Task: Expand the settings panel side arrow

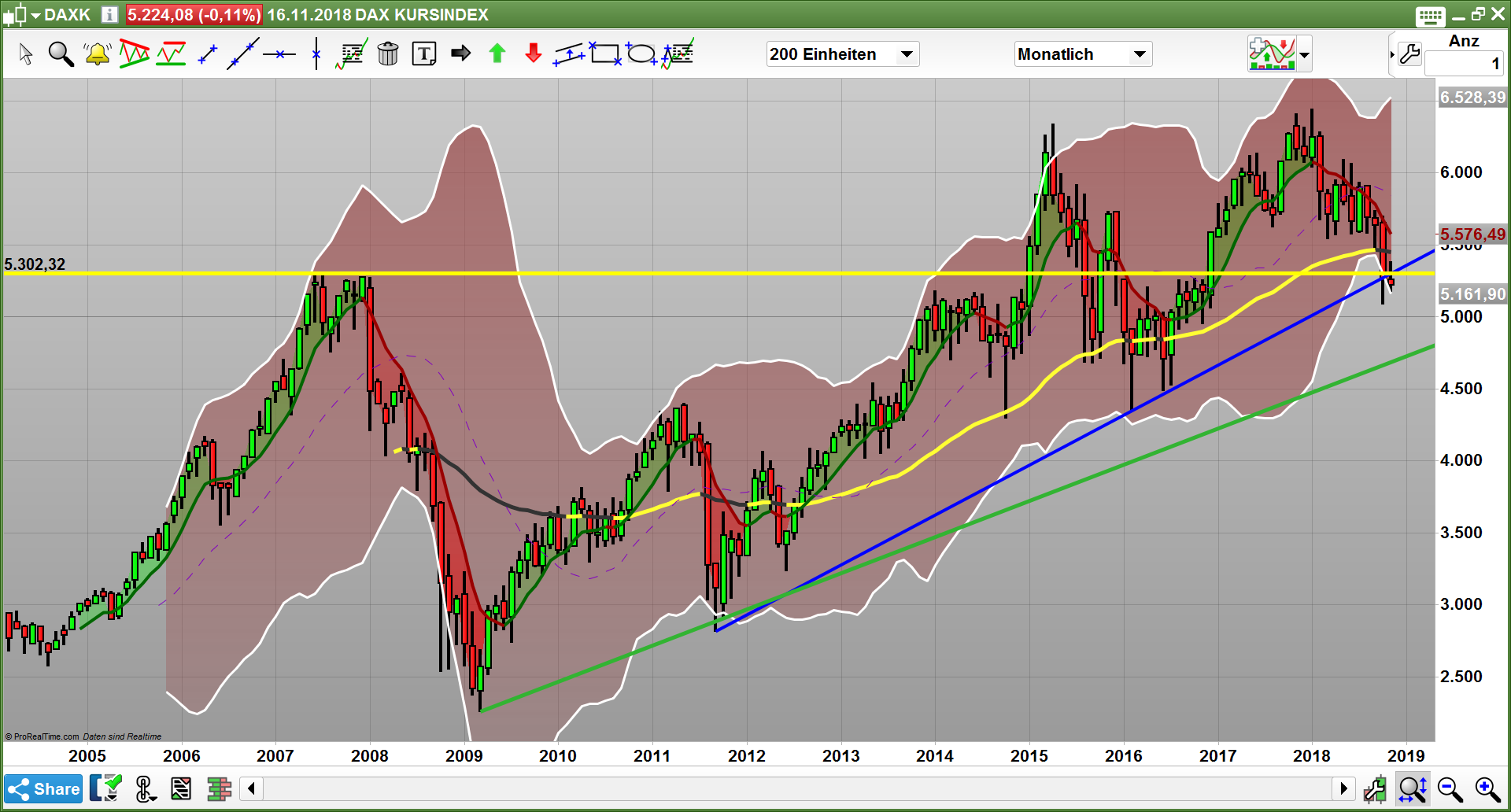Action: pyautogui.click(x=1392, y=54)
